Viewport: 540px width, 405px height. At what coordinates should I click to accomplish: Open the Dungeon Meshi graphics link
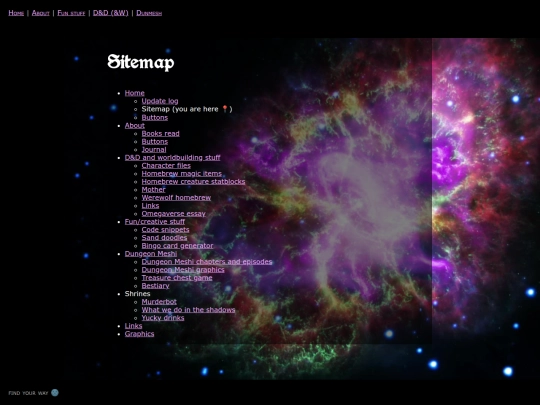(x=183, y=270)
